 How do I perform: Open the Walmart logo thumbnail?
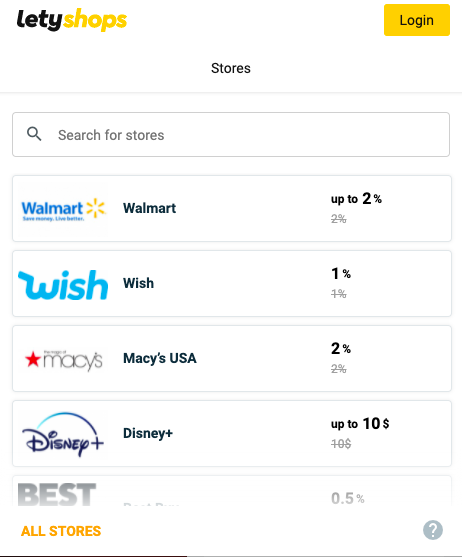point(63,209)
